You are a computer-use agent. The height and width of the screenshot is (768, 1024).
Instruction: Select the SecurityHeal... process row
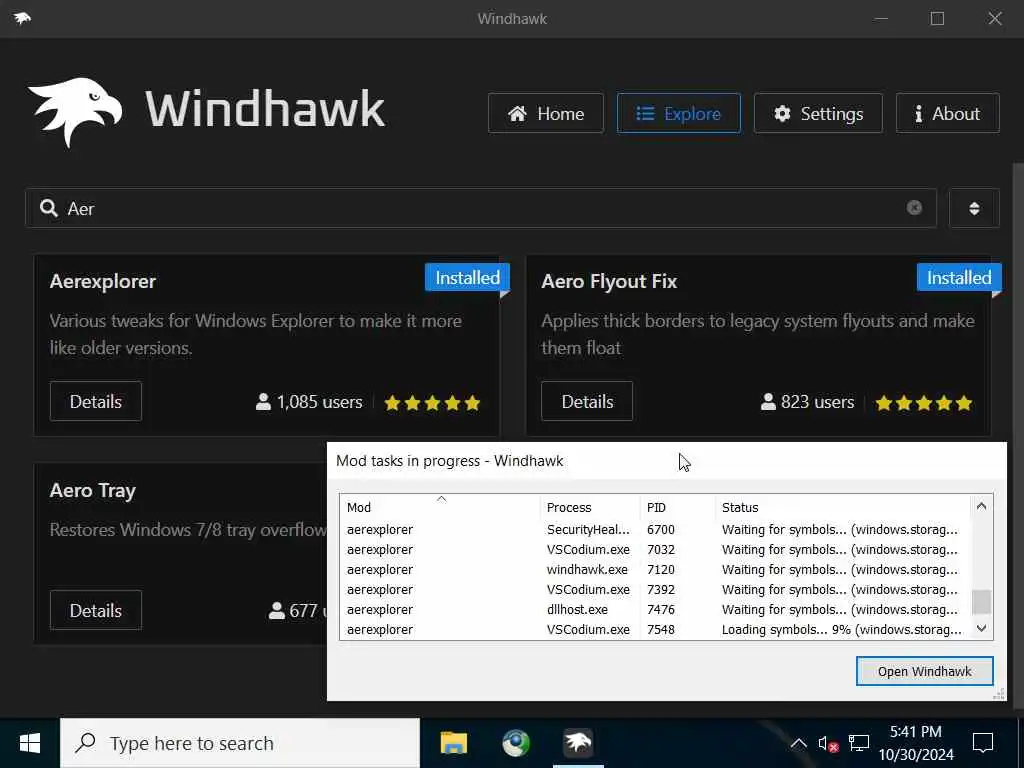pos(656,530)
